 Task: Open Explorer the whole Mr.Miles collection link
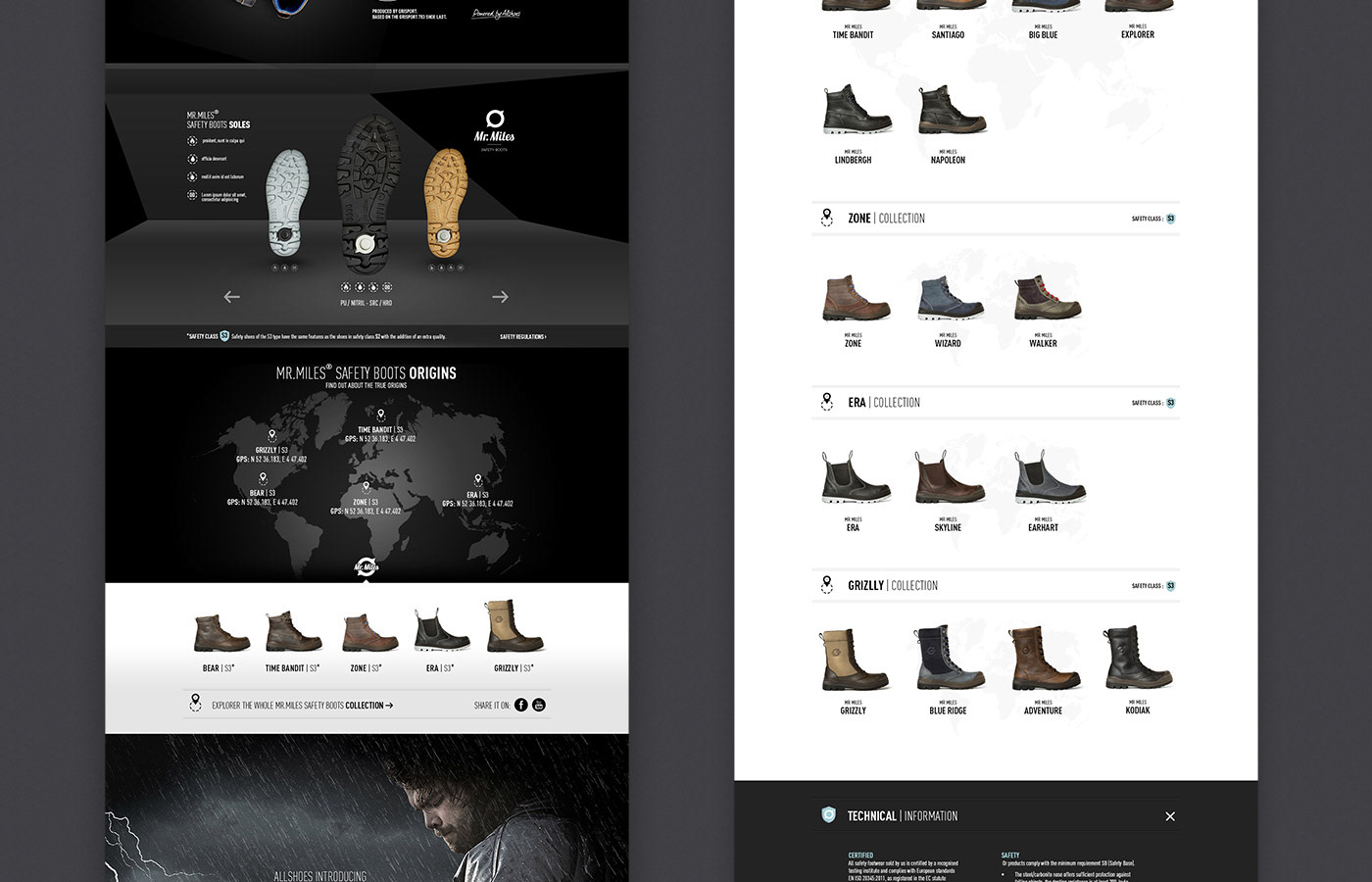point(302,706)
